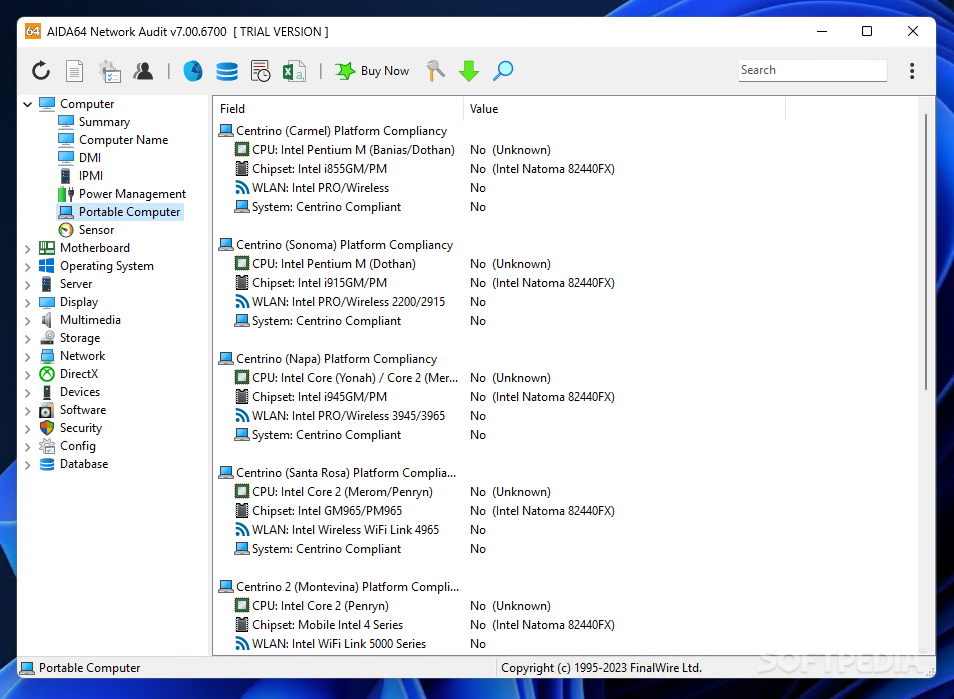The height and width of the screenshot is (699, 954).
Task: Click the Search input field
Action: [x=812, y=70]
